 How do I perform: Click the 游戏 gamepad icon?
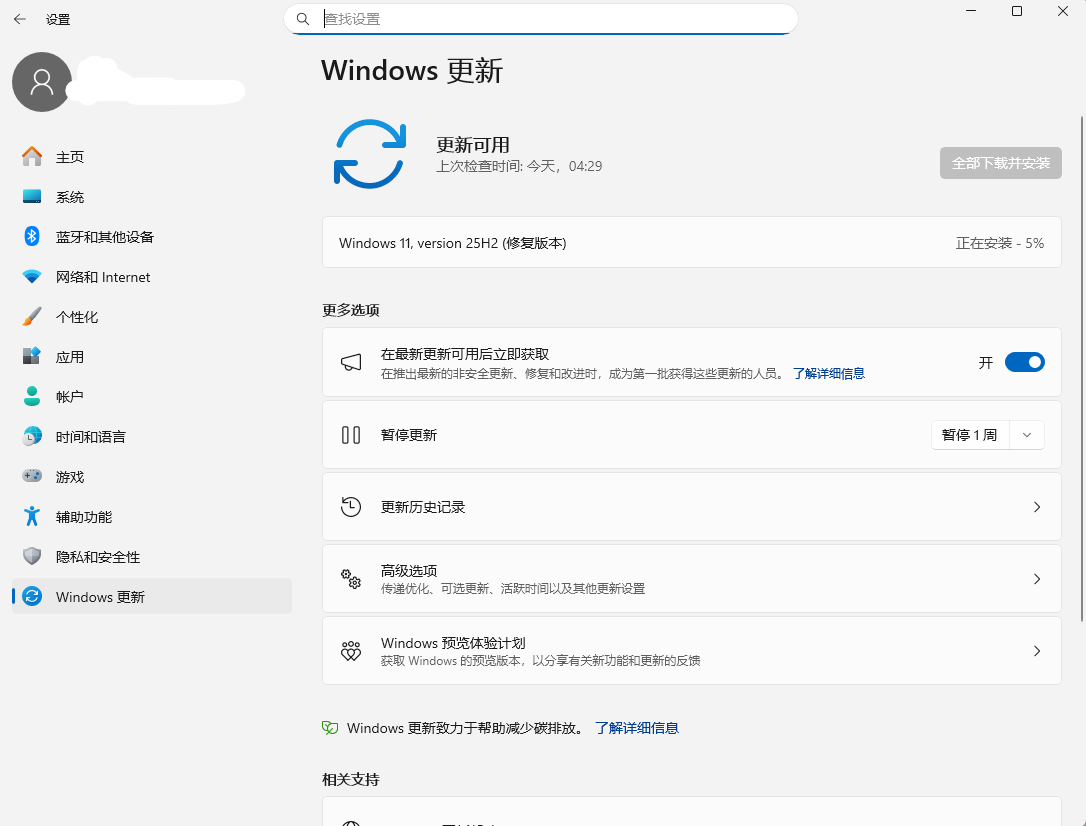(x=32, y=476)
